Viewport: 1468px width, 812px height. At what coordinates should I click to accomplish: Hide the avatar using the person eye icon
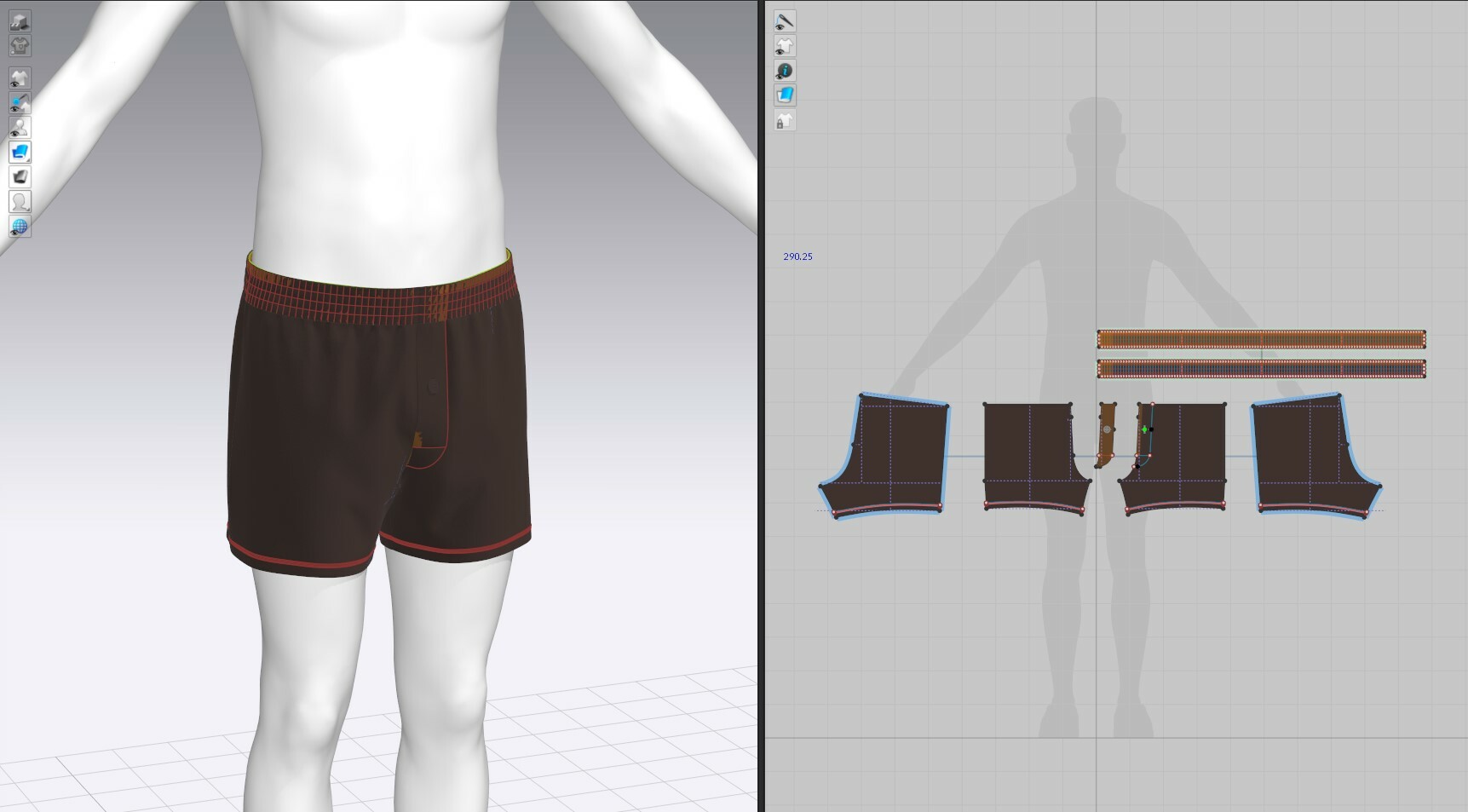point(20,126)
